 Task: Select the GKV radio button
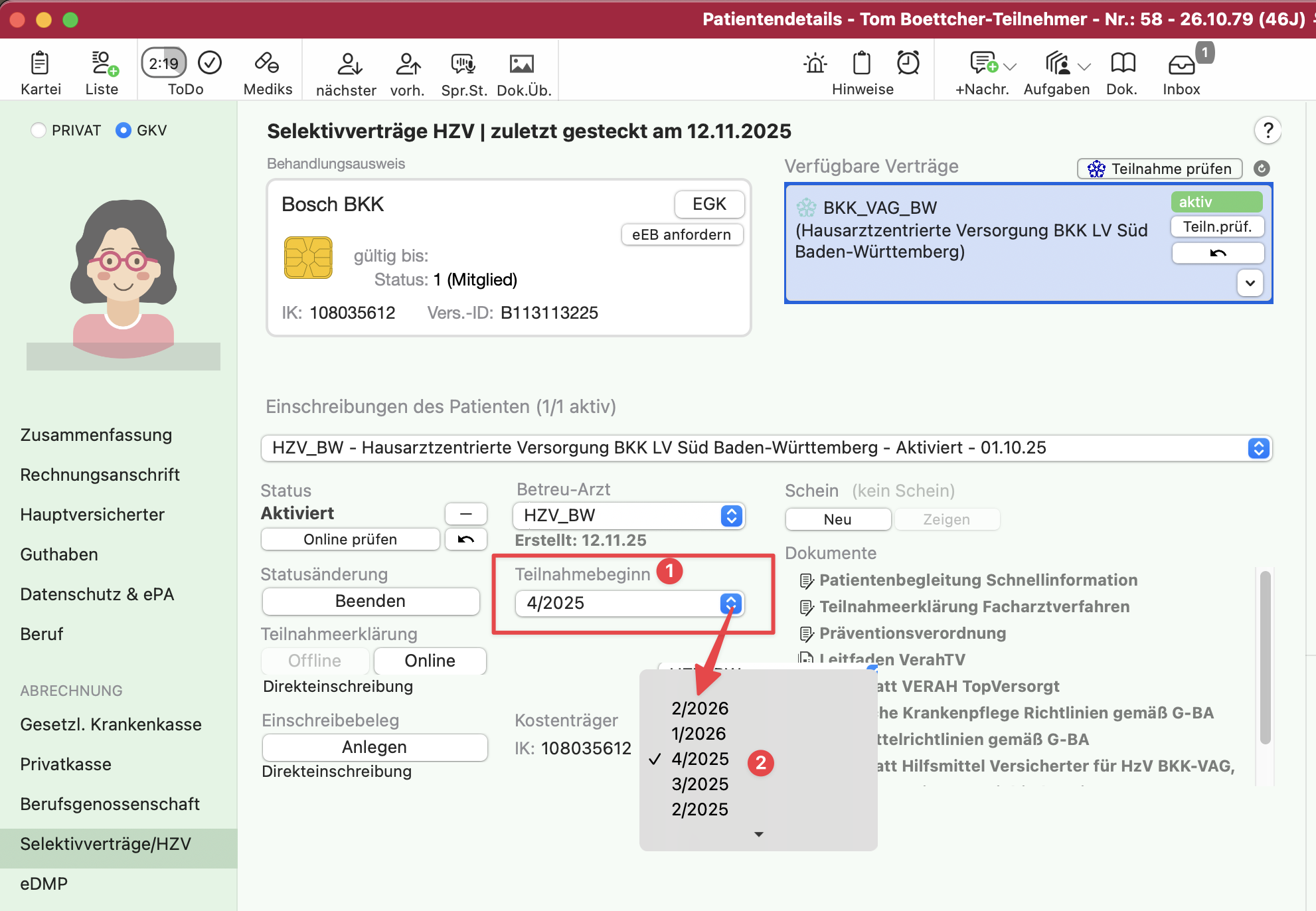point(123,130)
